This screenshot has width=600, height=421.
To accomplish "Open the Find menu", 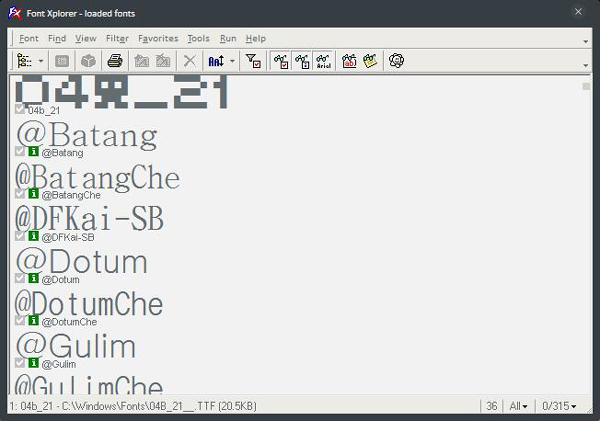I will click(x=57, y=39).
